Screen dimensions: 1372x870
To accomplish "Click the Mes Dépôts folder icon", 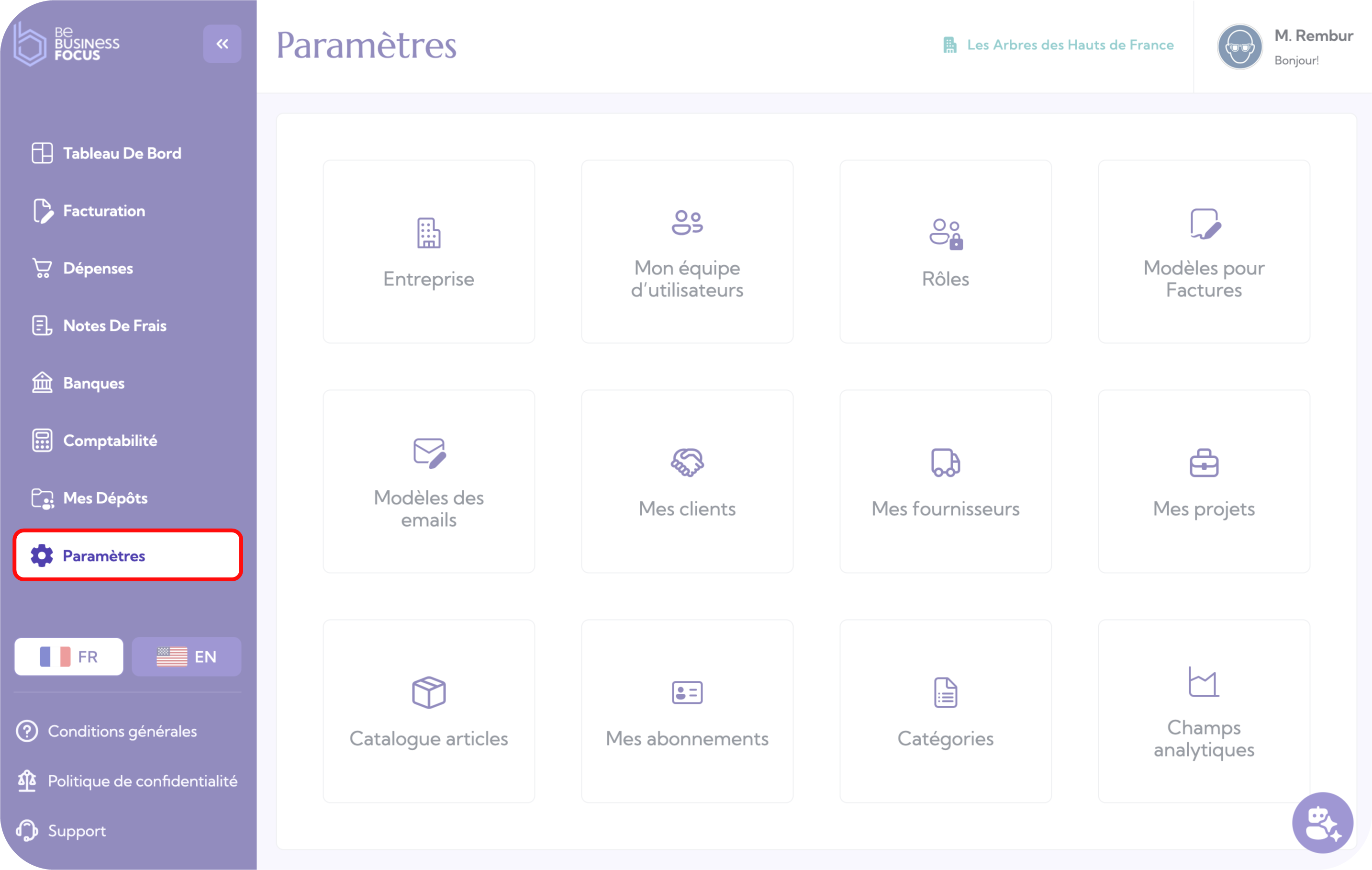I will [x=42, y=498].
